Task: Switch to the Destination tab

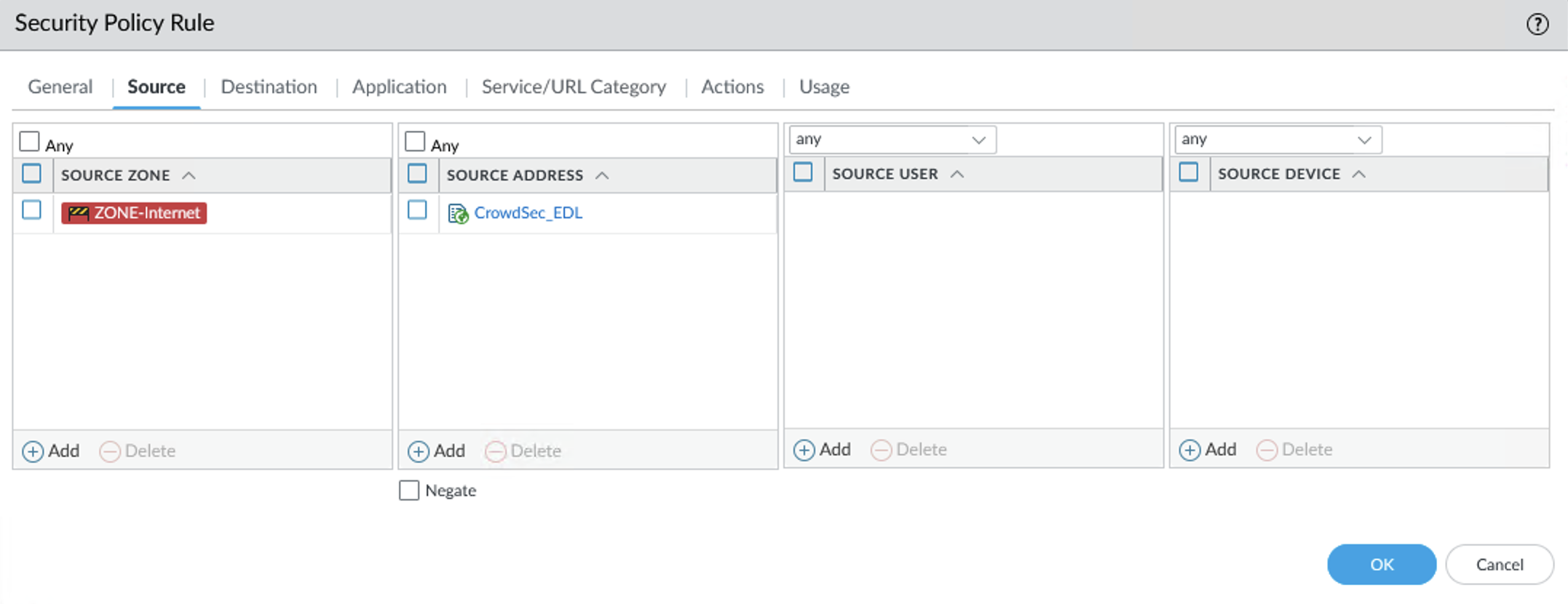Action: click(269, 87)
